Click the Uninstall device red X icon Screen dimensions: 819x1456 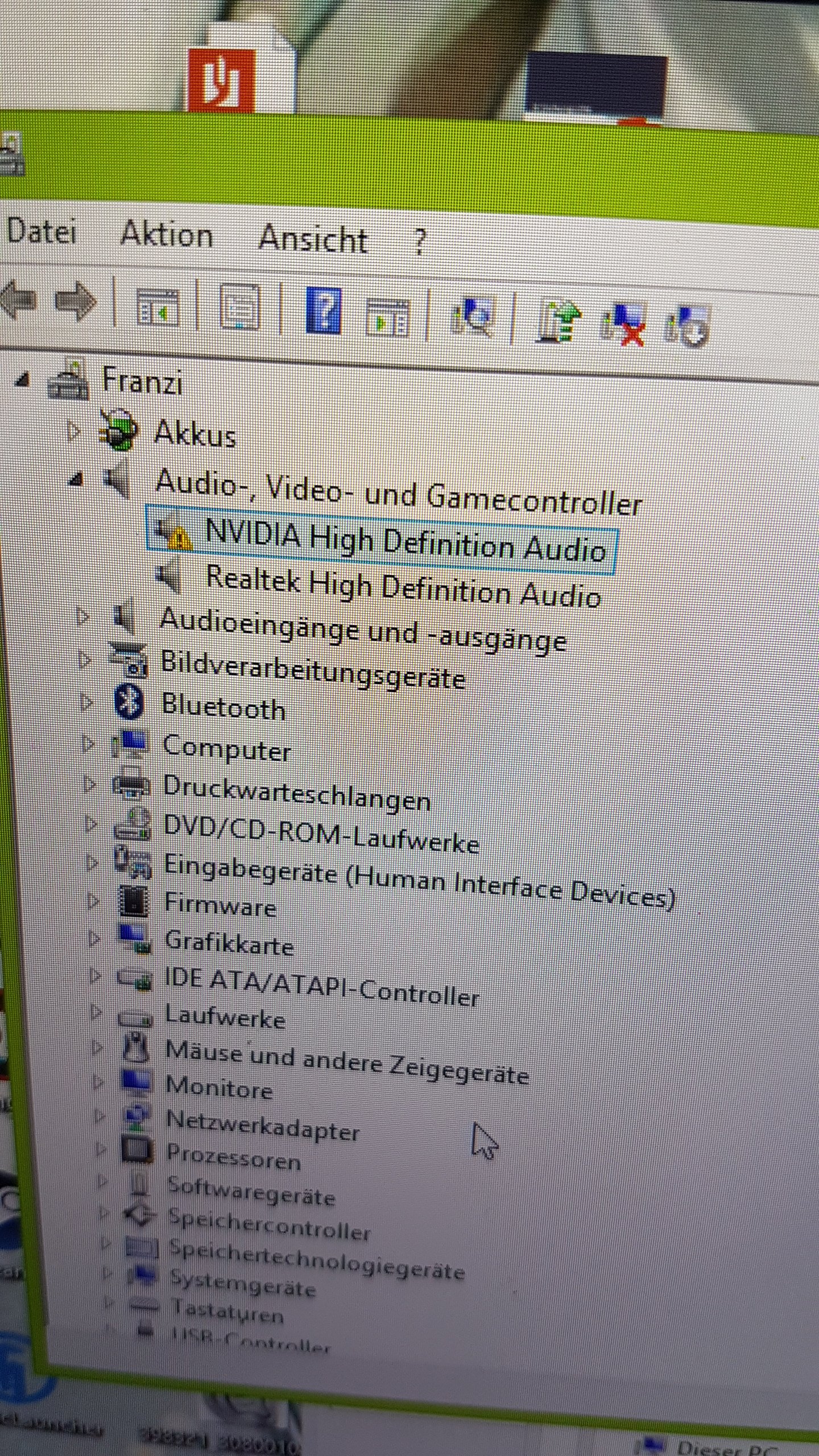pos(623,324)
